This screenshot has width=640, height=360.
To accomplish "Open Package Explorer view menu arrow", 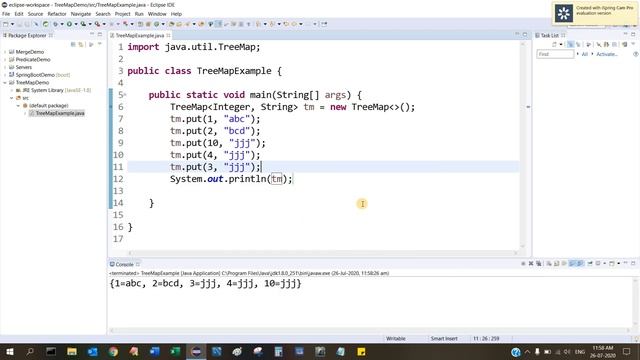I will [x=99, y=44].
